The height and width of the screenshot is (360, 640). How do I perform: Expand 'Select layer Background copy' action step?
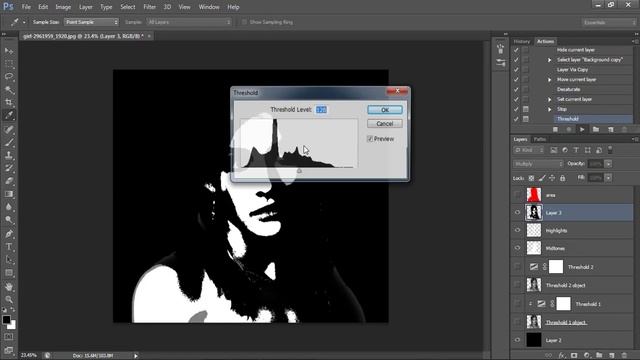pos(549,60)
